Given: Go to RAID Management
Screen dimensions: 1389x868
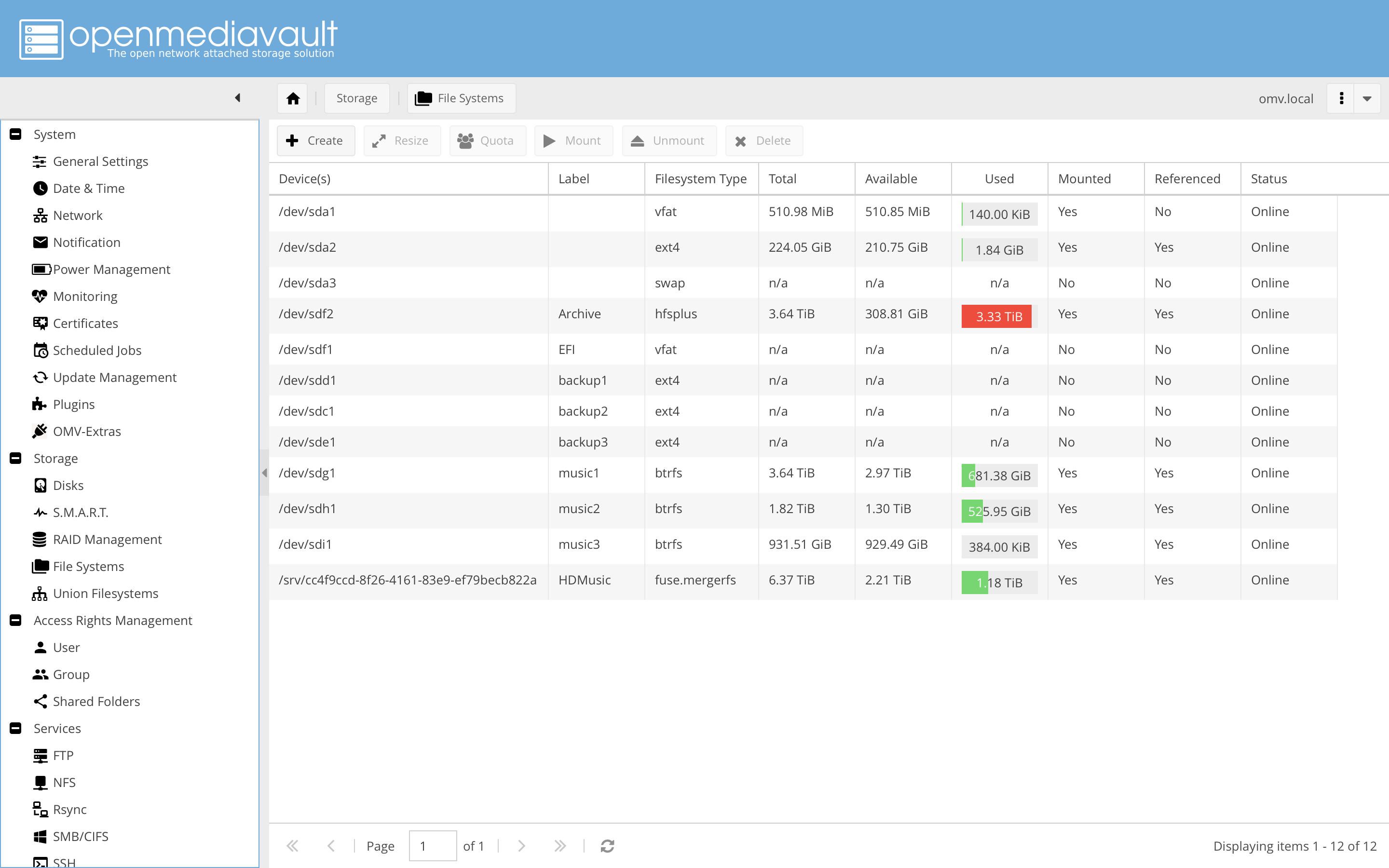Looking at the screenshot, I should (x=108, y=539).
